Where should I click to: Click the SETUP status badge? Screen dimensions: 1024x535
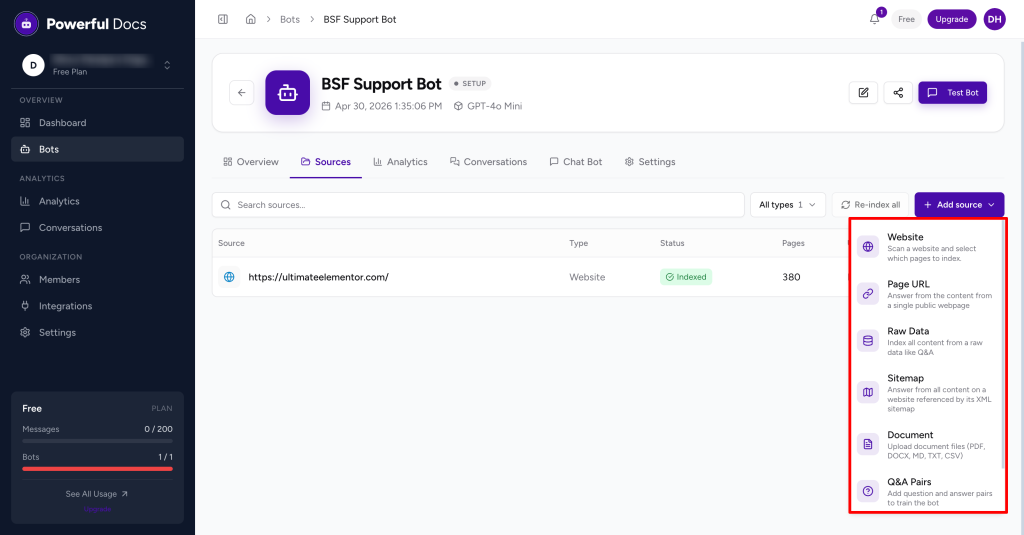pos(470,84)
